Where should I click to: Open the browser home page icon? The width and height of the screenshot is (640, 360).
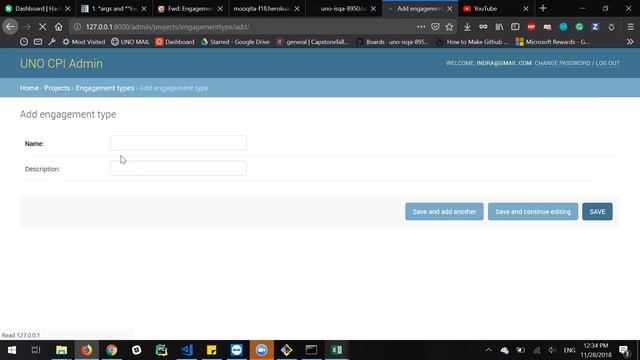pos(59,27)
